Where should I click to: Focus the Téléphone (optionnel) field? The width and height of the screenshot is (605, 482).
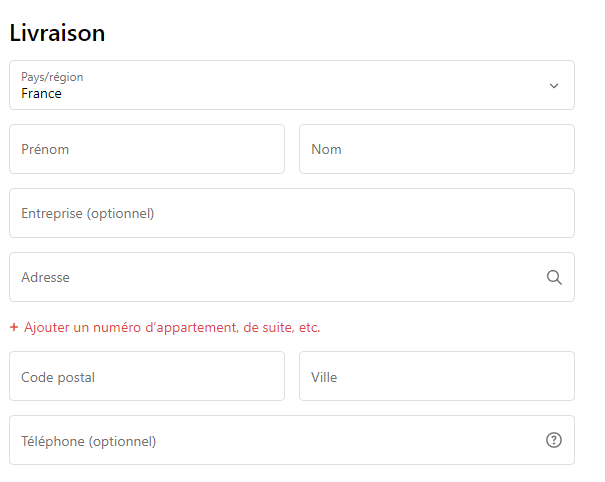pyautogui.click(x=270, y=440)
